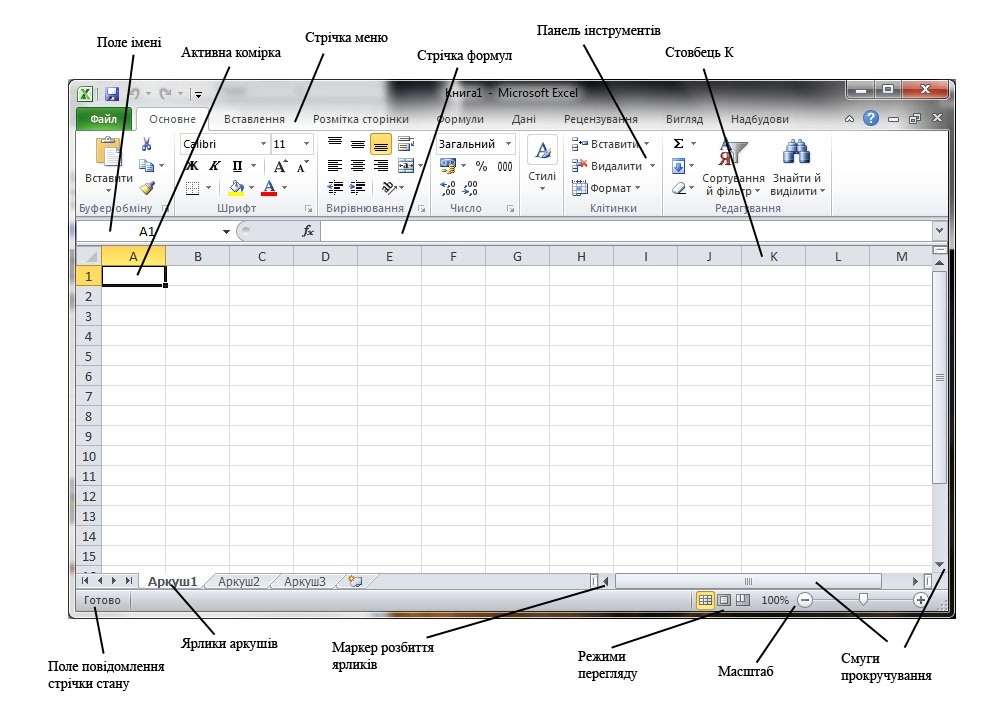Open the fill color dropdown arrow
The width and height of the screenshot is (988, 719).
pyautogui.click(x=251, y=188)
